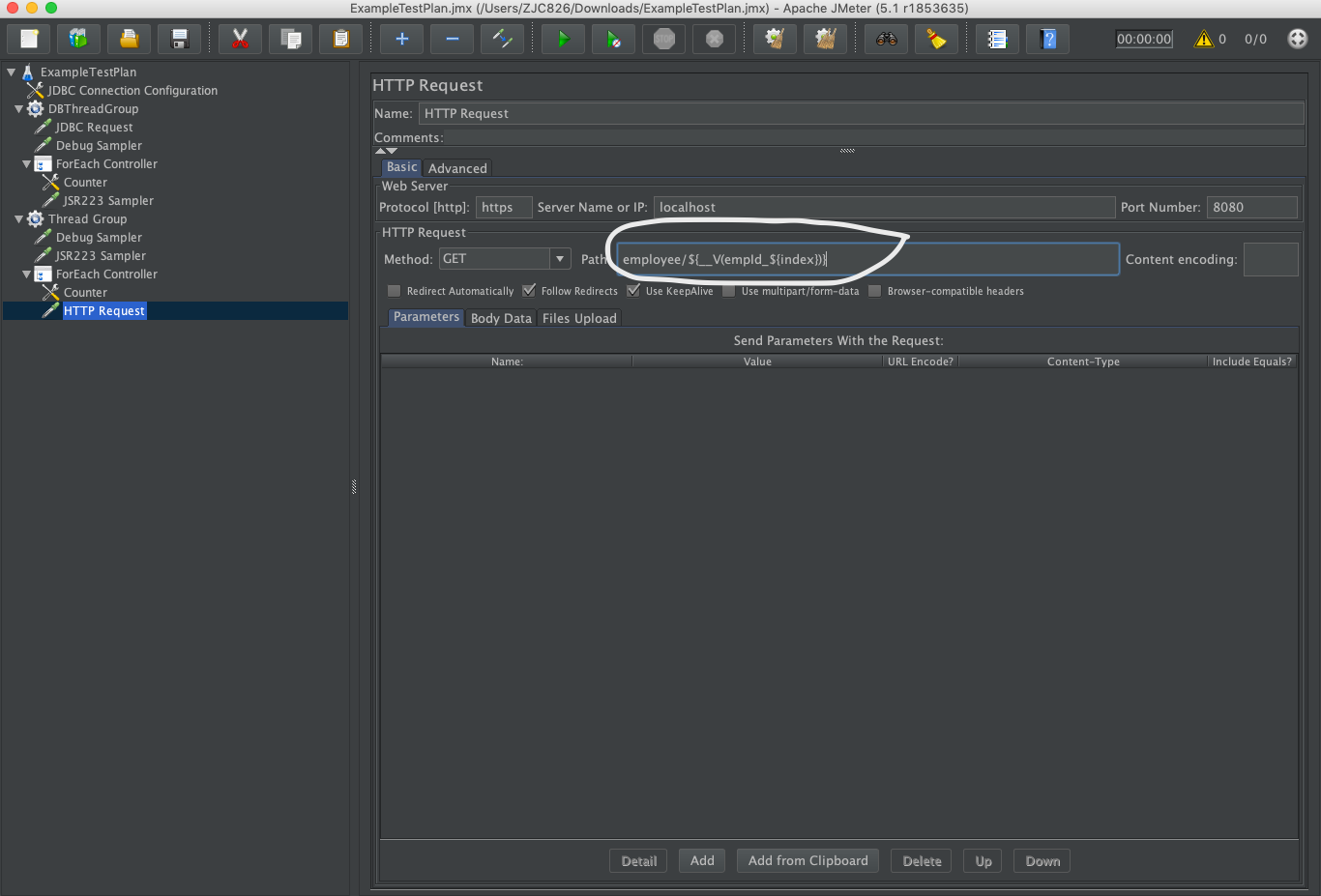Open the Method dropdown showing GET
Image resolution: width=1321 pixels, height=896 pixels.
click(x=505, y=259)
